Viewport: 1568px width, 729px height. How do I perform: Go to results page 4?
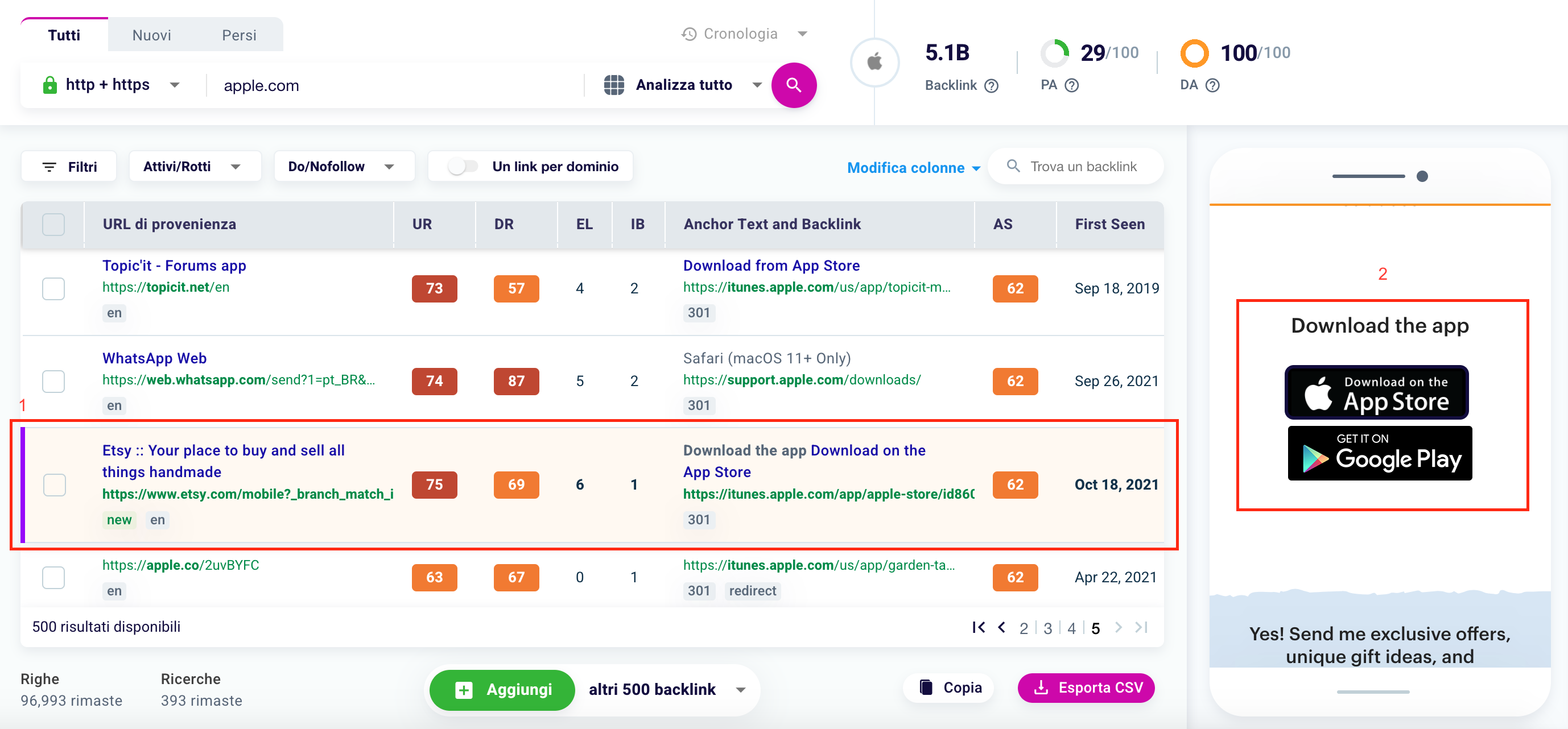click(x=1071, y=628)
